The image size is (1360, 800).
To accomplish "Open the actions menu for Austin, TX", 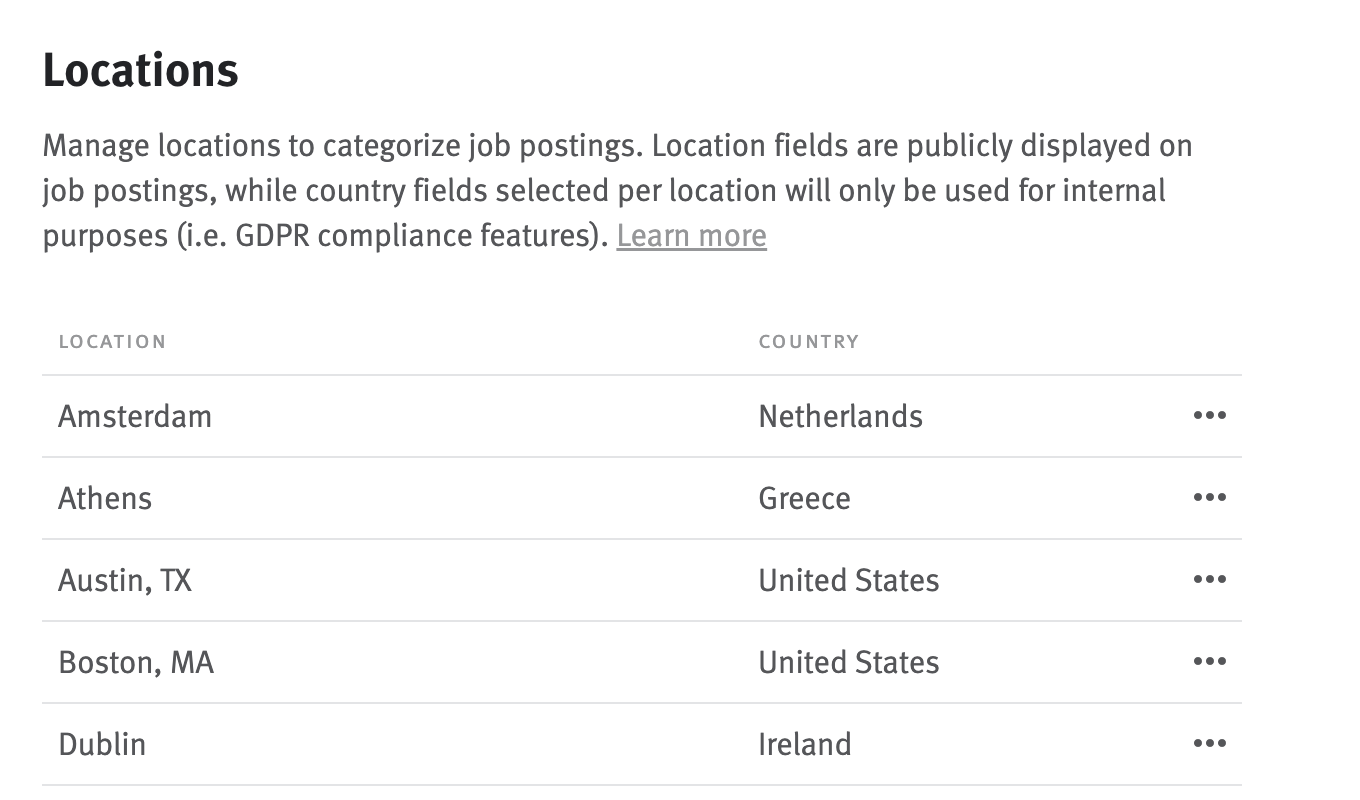I will click(1211, 580).
